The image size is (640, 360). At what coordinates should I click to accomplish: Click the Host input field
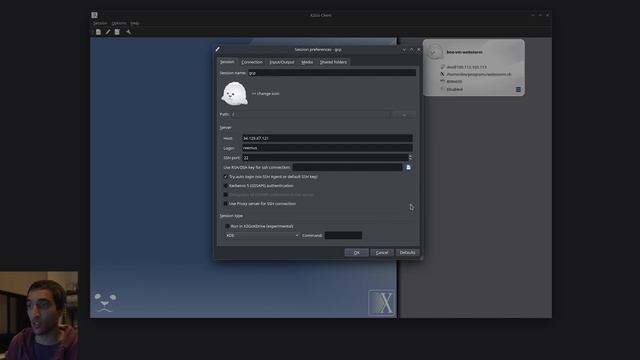pyautogui.click(x=327, y=138)
